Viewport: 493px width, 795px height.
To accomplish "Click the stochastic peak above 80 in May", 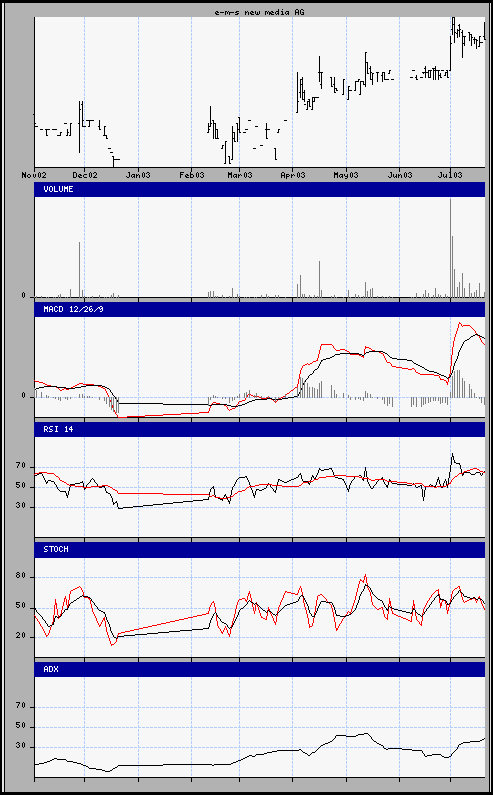I will click(x=365, y=576).
